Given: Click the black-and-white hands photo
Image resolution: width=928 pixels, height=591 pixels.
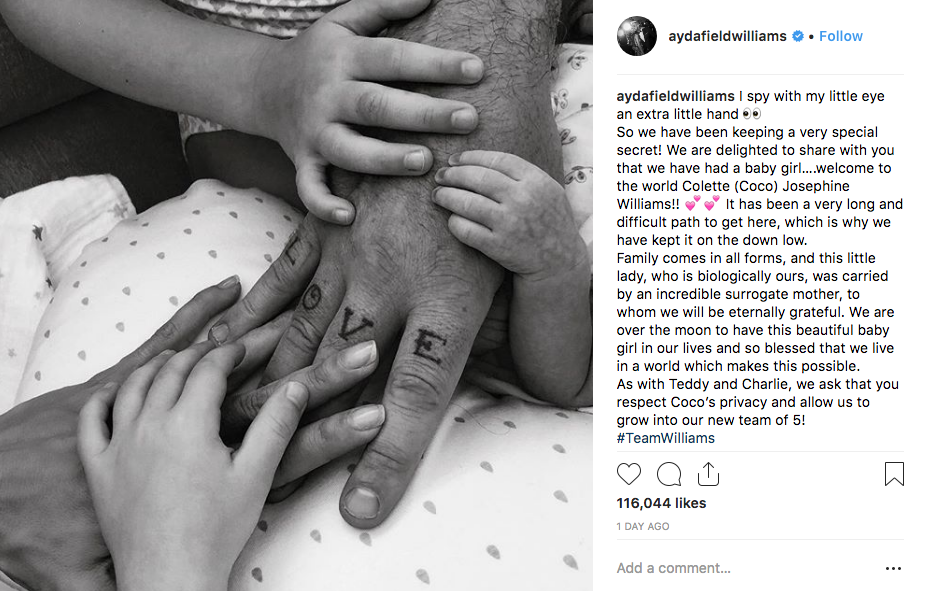Looking at the screenshot, I should click(x=296, y=295).
